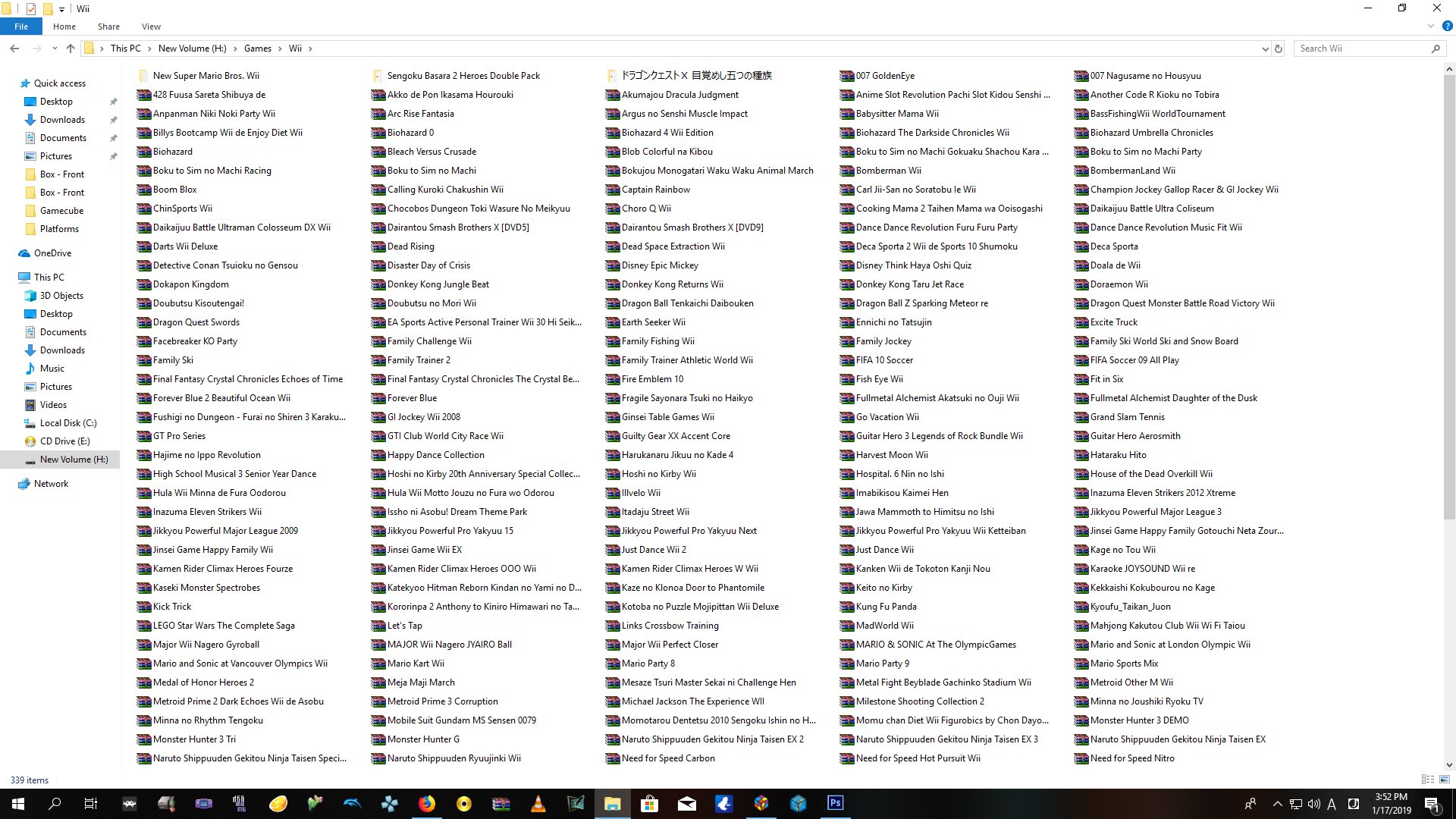Expand chevron after This PC in breadcrumb

[x=149, y=49]
